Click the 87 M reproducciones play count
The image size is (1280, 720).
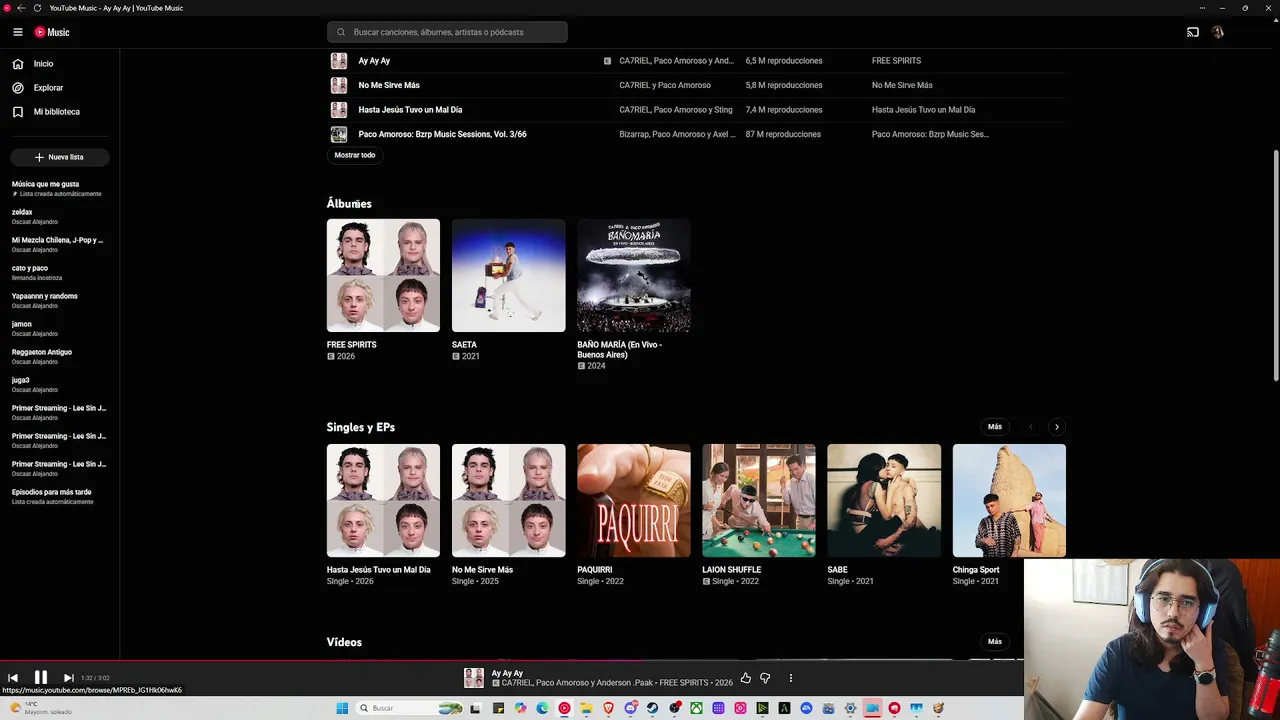point(783,134)
